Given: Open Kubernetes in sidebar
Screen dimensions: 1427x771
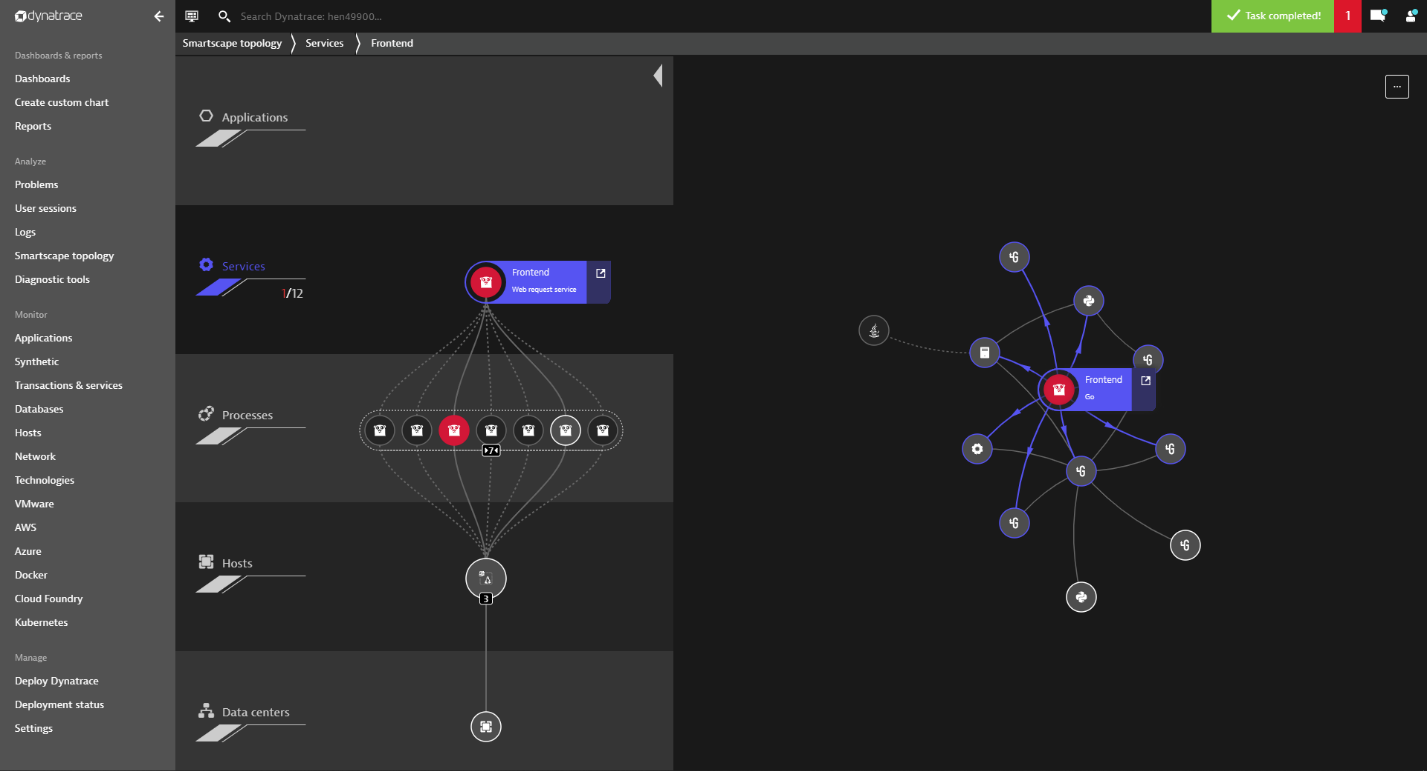Looking at the screenshot, I should (42, 622).
